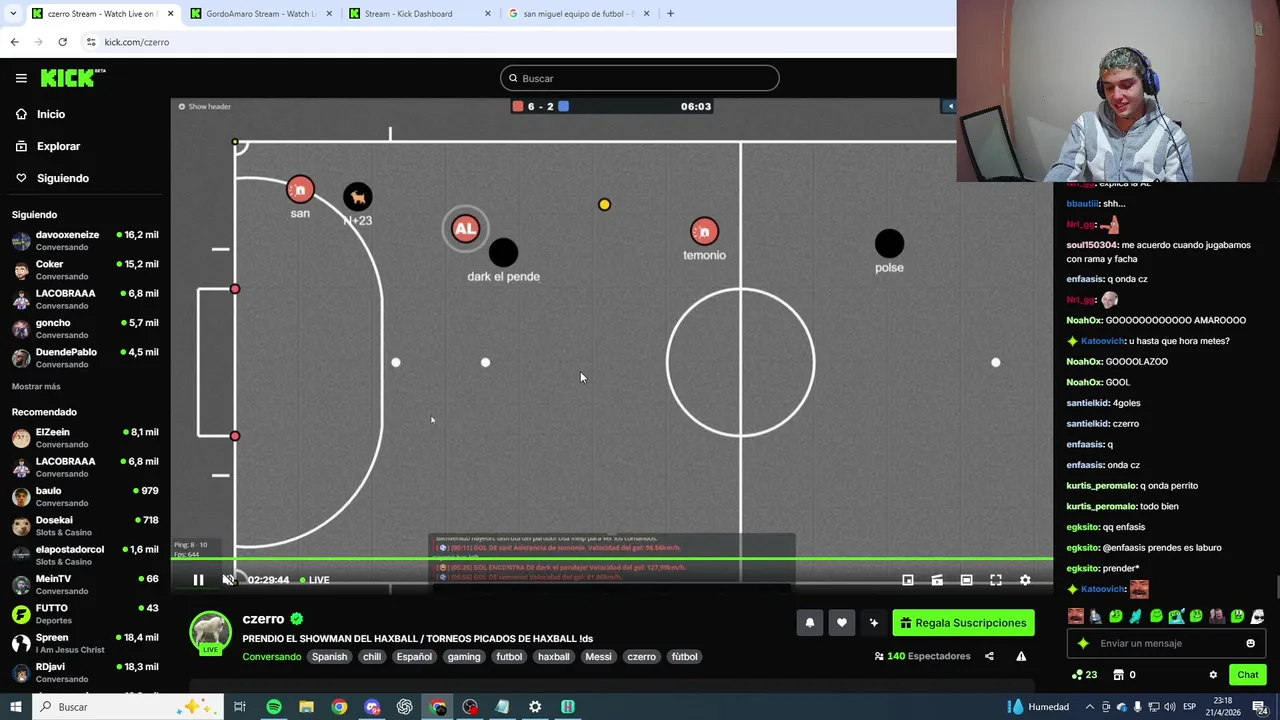Jump to LIVE in the player
The width and height of the screenshot is (1280, 720).
click(x=315, y=580)
